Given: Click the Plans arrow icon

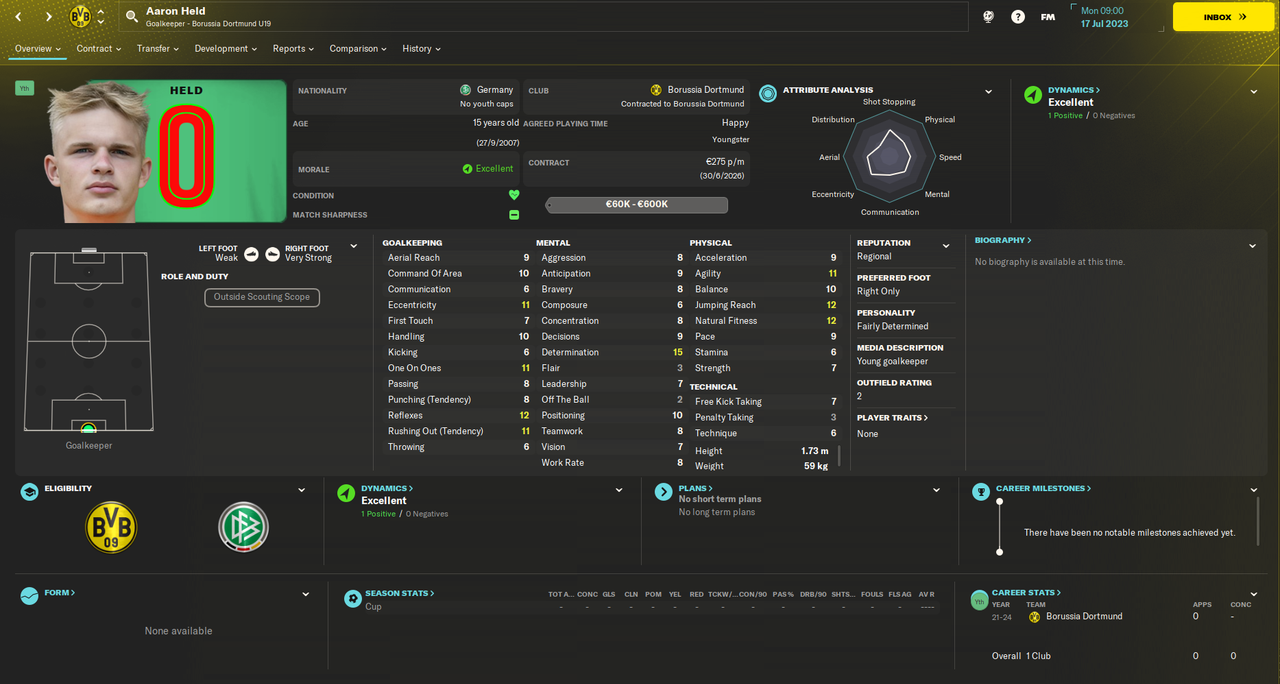Looking at the screenshot, I should click(663, 491).
